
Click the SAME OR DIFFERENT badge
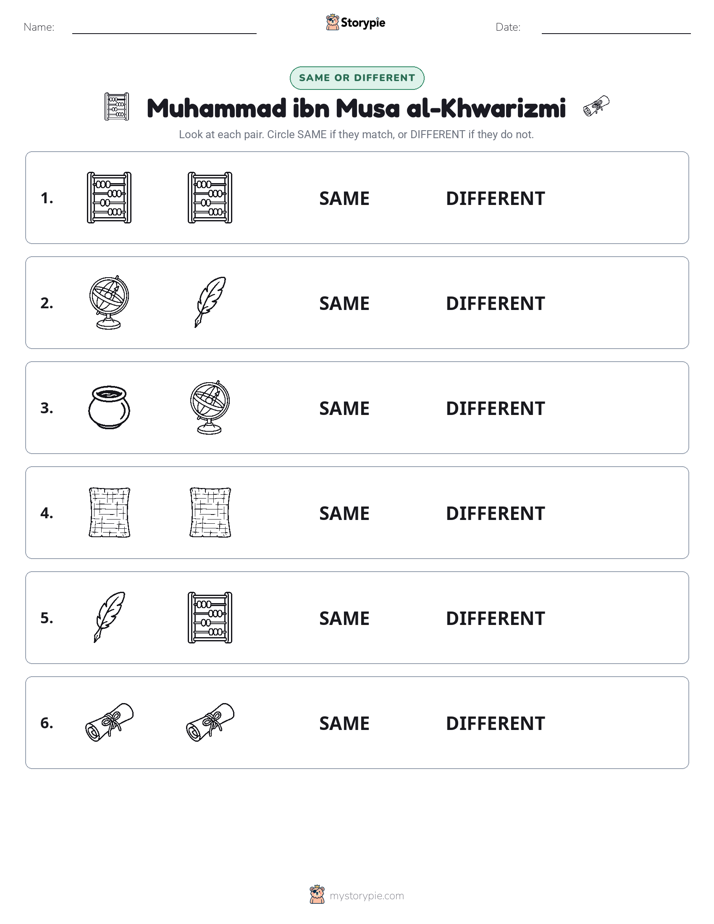(x=357, y=78)
